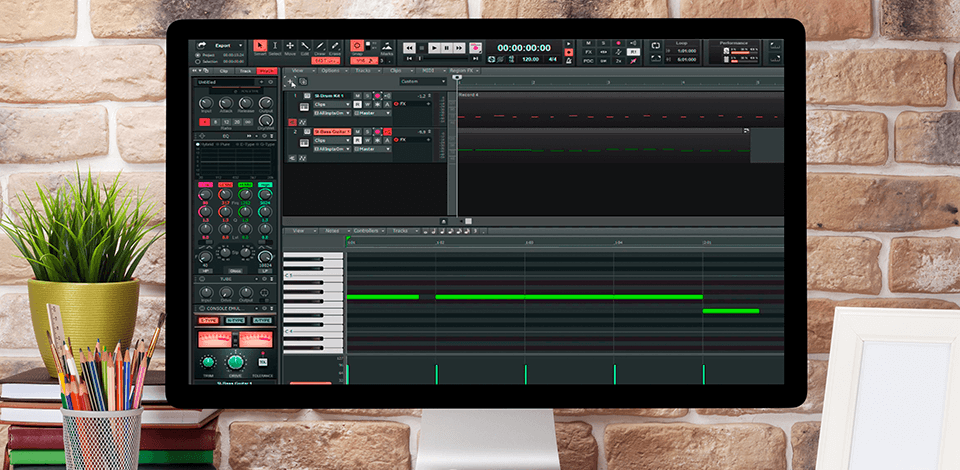This screenshot has width=960, height=470.
Task: Solo the SI-Bass Guitar track
Action: pyautogui.click(x=367, y=132)
